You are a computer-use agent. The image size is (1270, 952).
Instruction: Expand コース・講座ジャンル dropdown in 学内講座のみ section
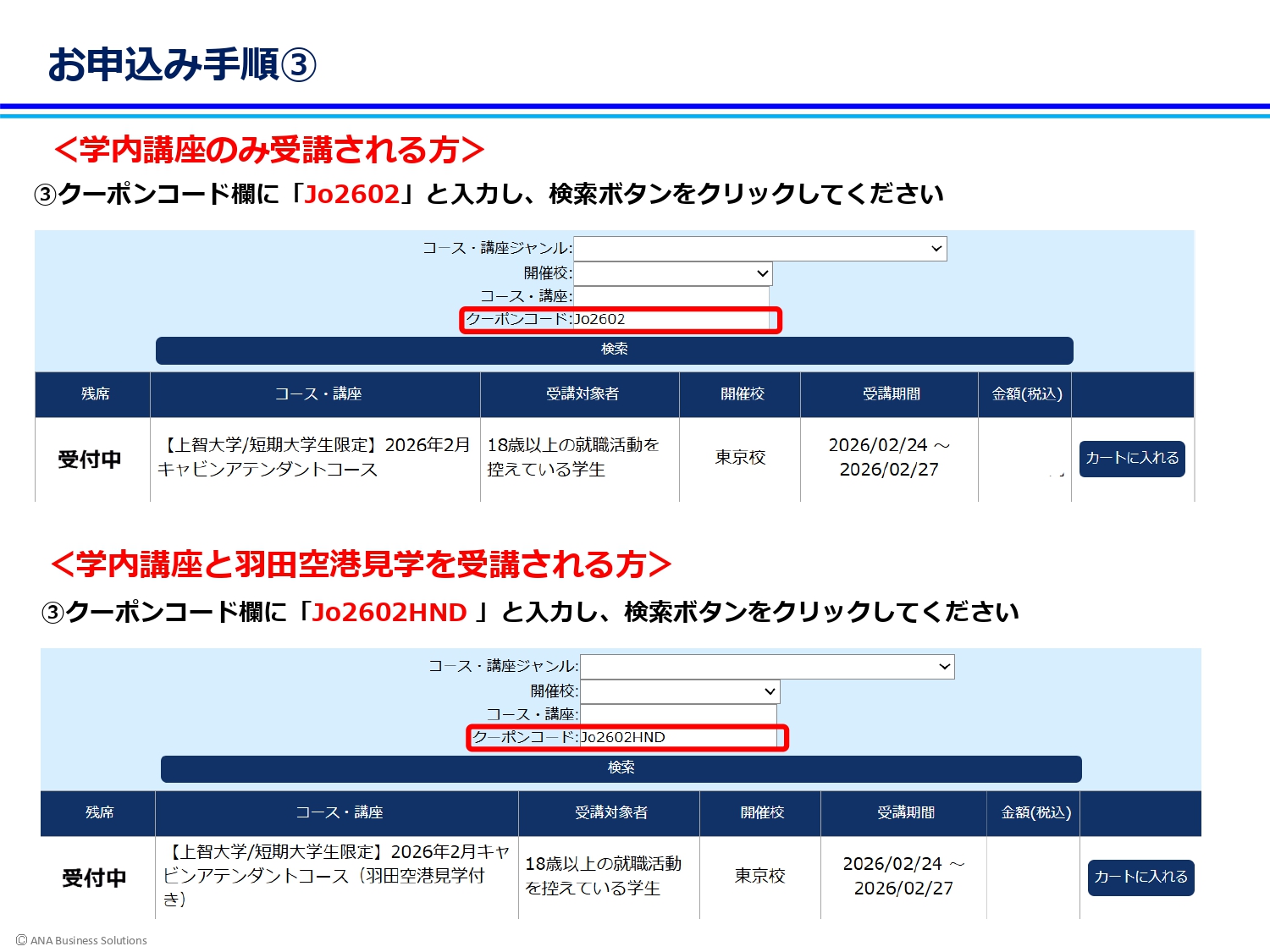pos(759,249)
